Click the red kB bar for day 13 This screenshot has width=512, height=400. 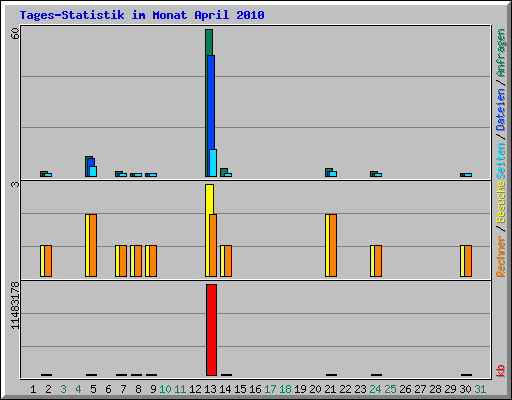pyautogui.click(x=211, y=330)
